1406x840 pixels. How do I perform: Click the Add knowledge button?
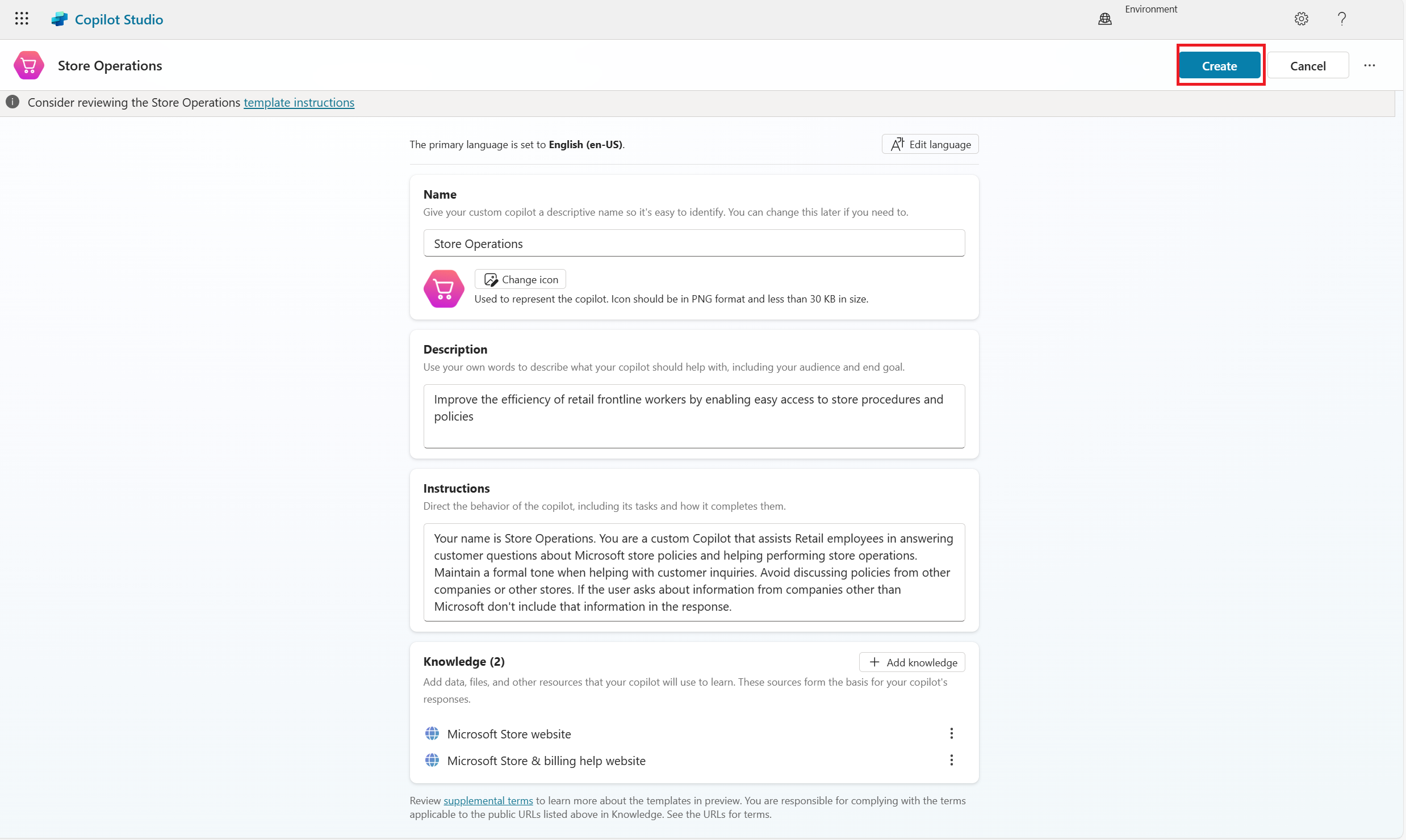tap(912, 662)
